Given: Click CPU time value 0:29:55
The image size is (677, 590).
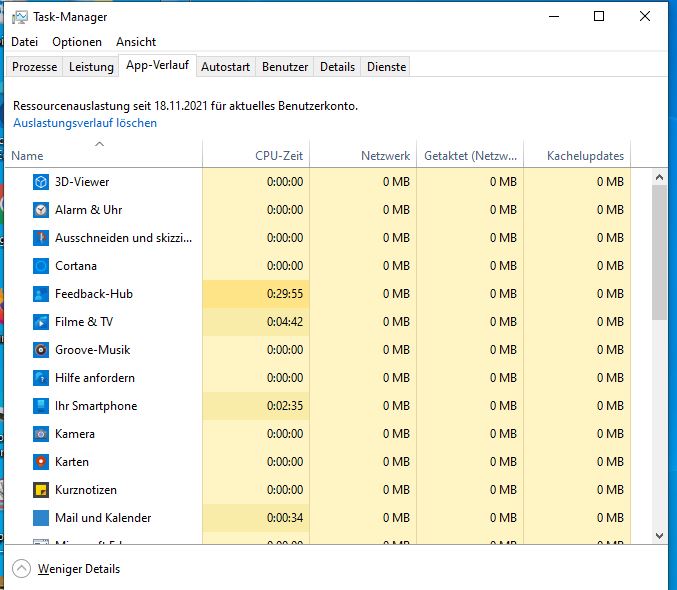Looking at the screenshot, I should point(285,294).
